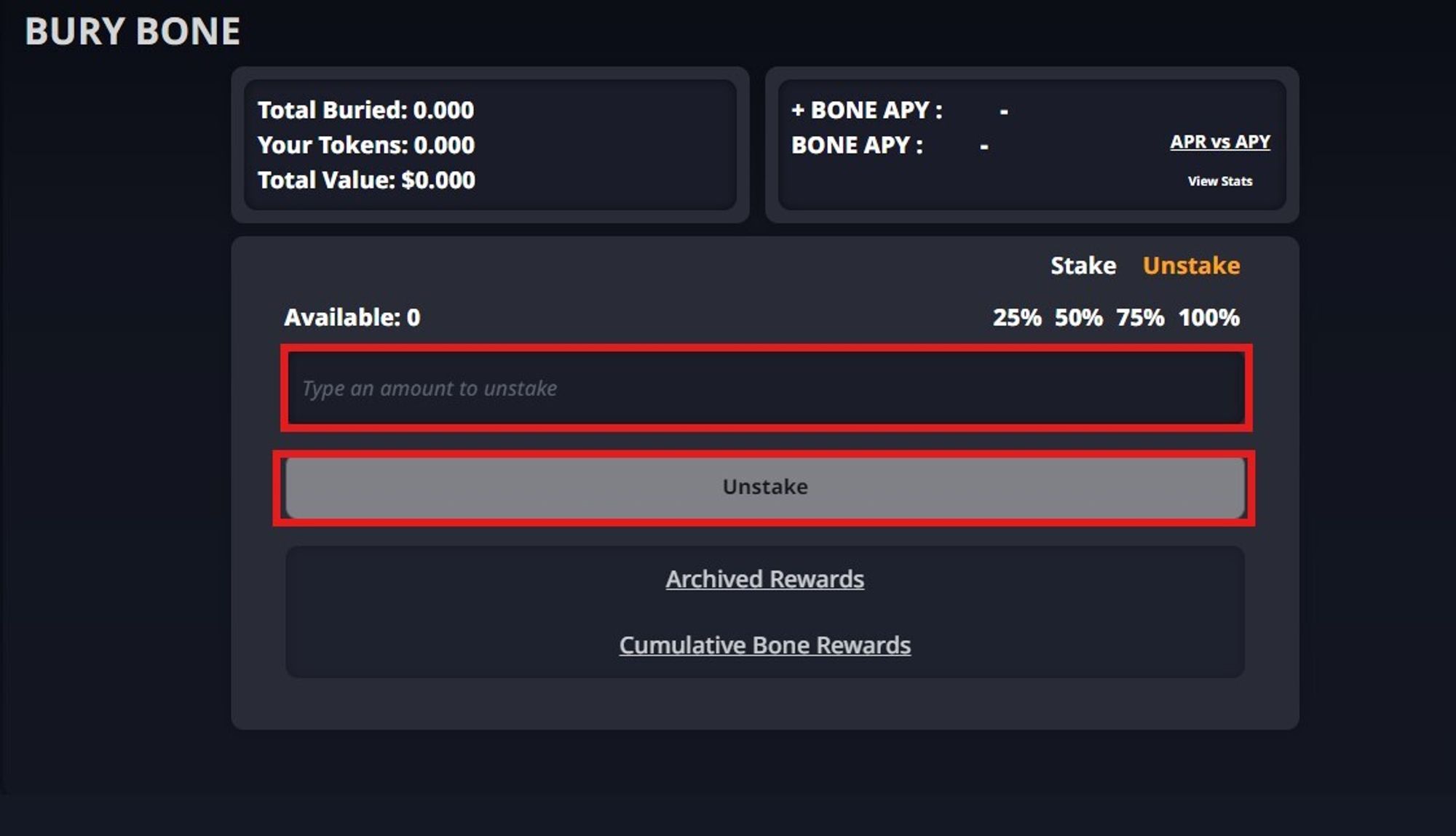This screenshot has height=836, width=1456.
Task: Click the View Stats link
Action: [x=1219, y=181]
